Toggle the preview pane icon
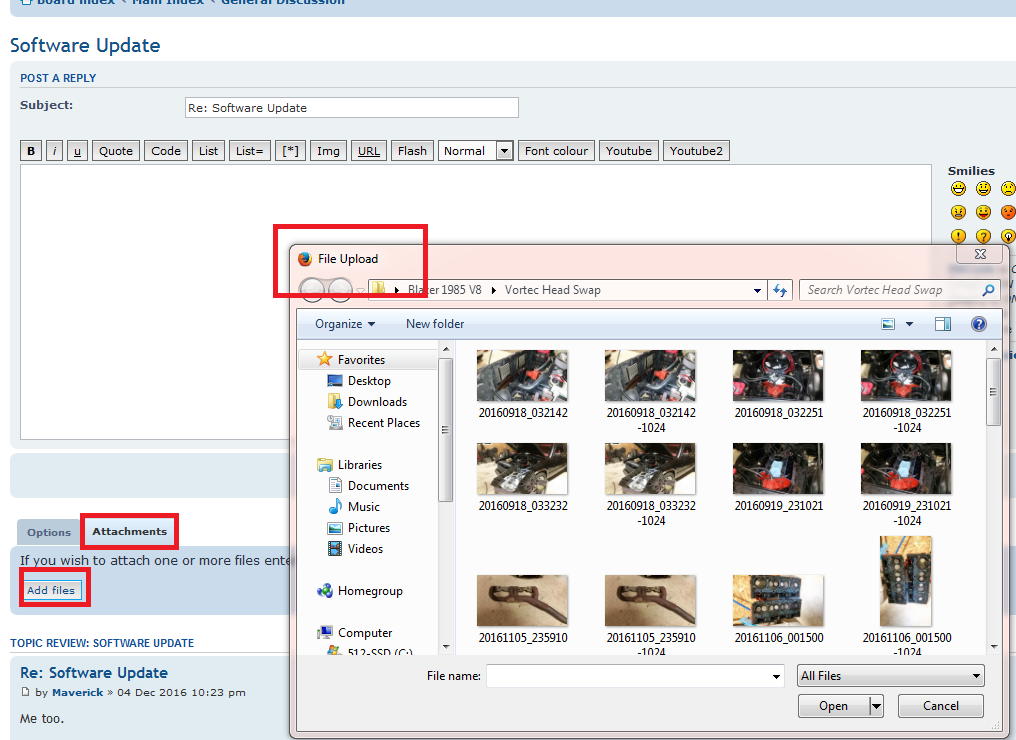 click(x=942, y=324)
